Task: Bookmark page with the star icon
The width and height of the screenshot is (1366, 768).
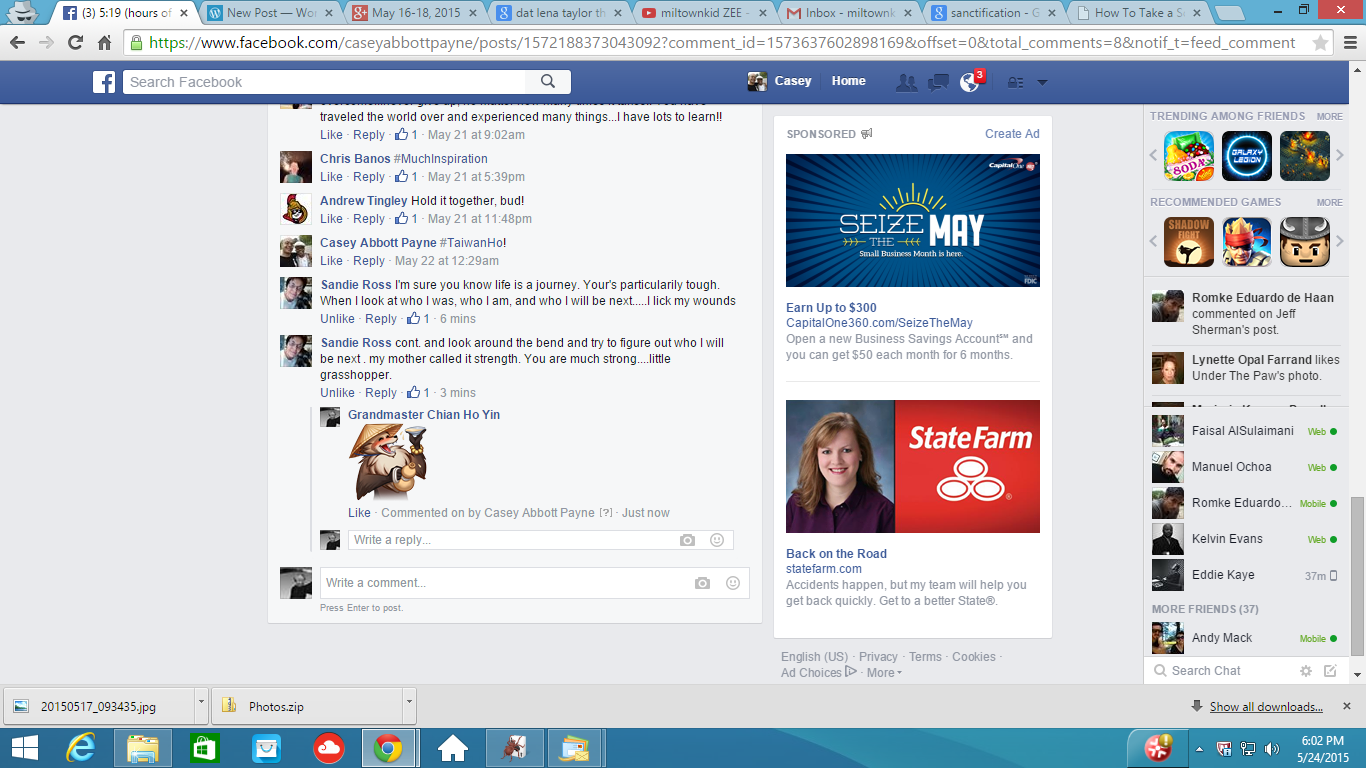Action: [1320, 43]
